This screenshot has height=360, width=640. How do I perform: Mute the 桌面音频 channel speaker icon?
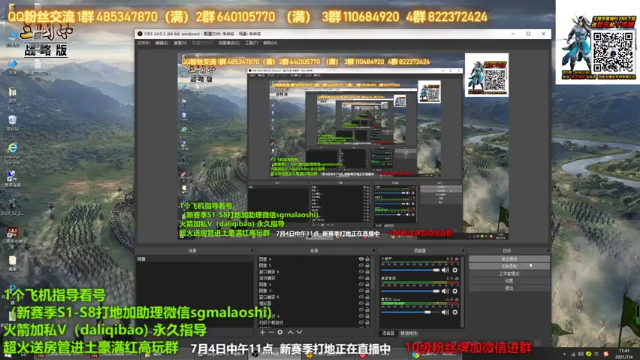[x=445, y=291]
